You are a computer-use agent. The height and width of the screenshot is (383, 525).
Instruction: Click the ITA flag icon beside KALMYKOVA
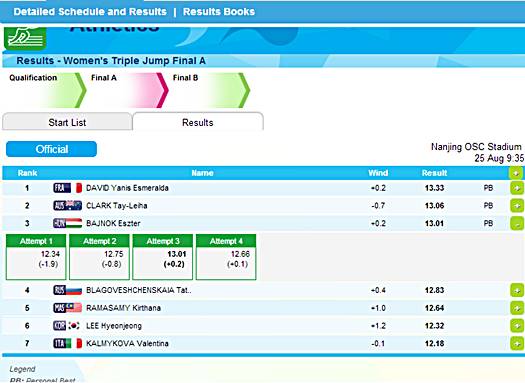pos(67,343)
